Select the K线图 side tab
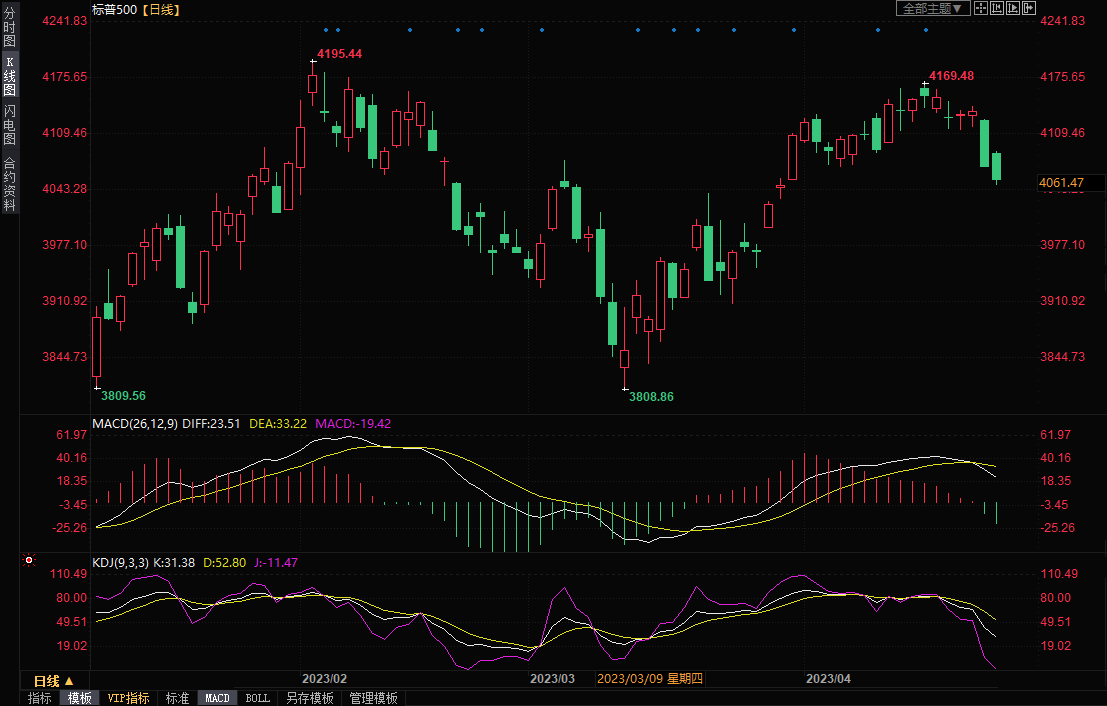This screenshot has width=1107, height=706. pos(9,76)
